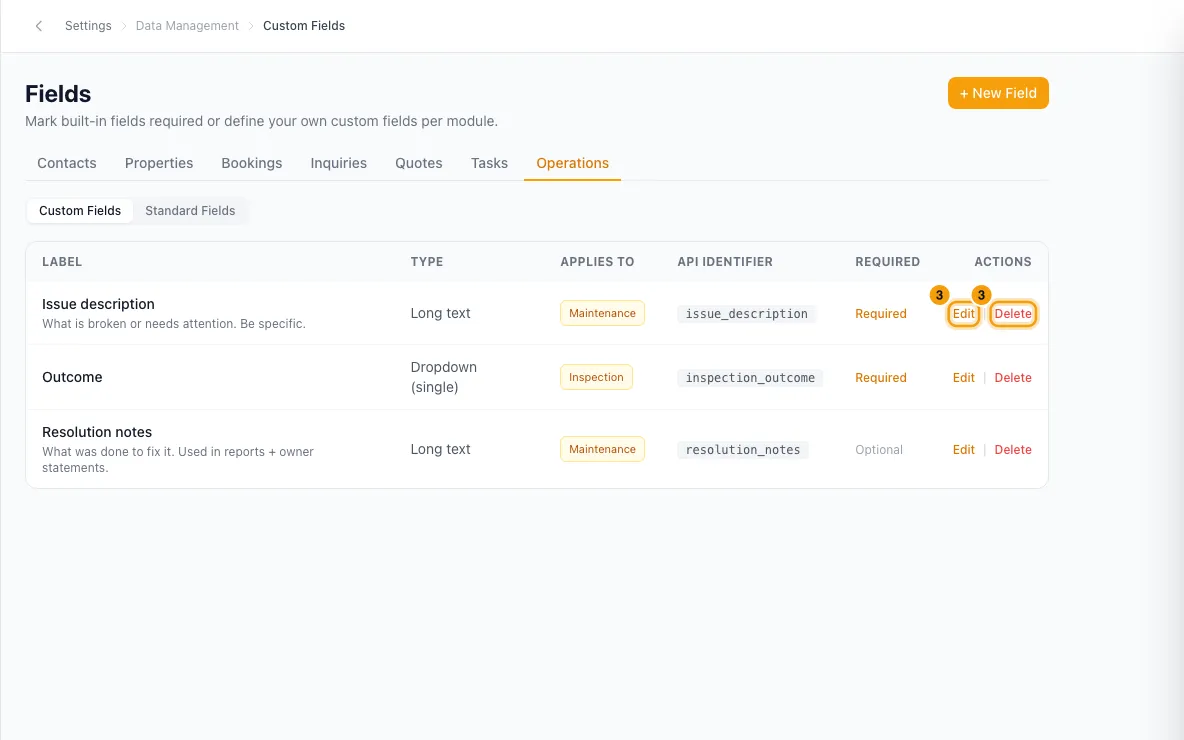
Task: Click Optional status for Resolution notes
Action: (878, 449)
